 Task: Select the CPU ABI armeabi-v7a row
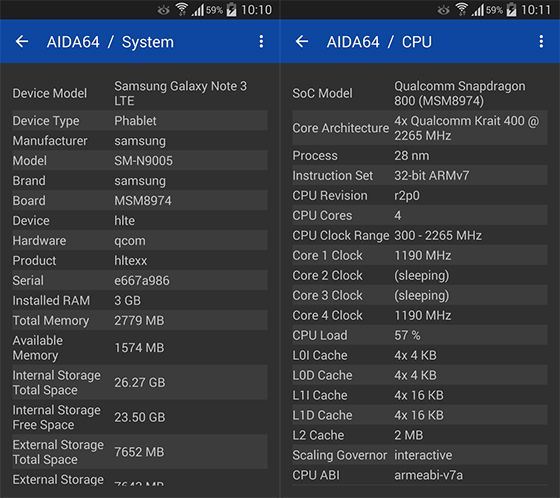[419, 476]
